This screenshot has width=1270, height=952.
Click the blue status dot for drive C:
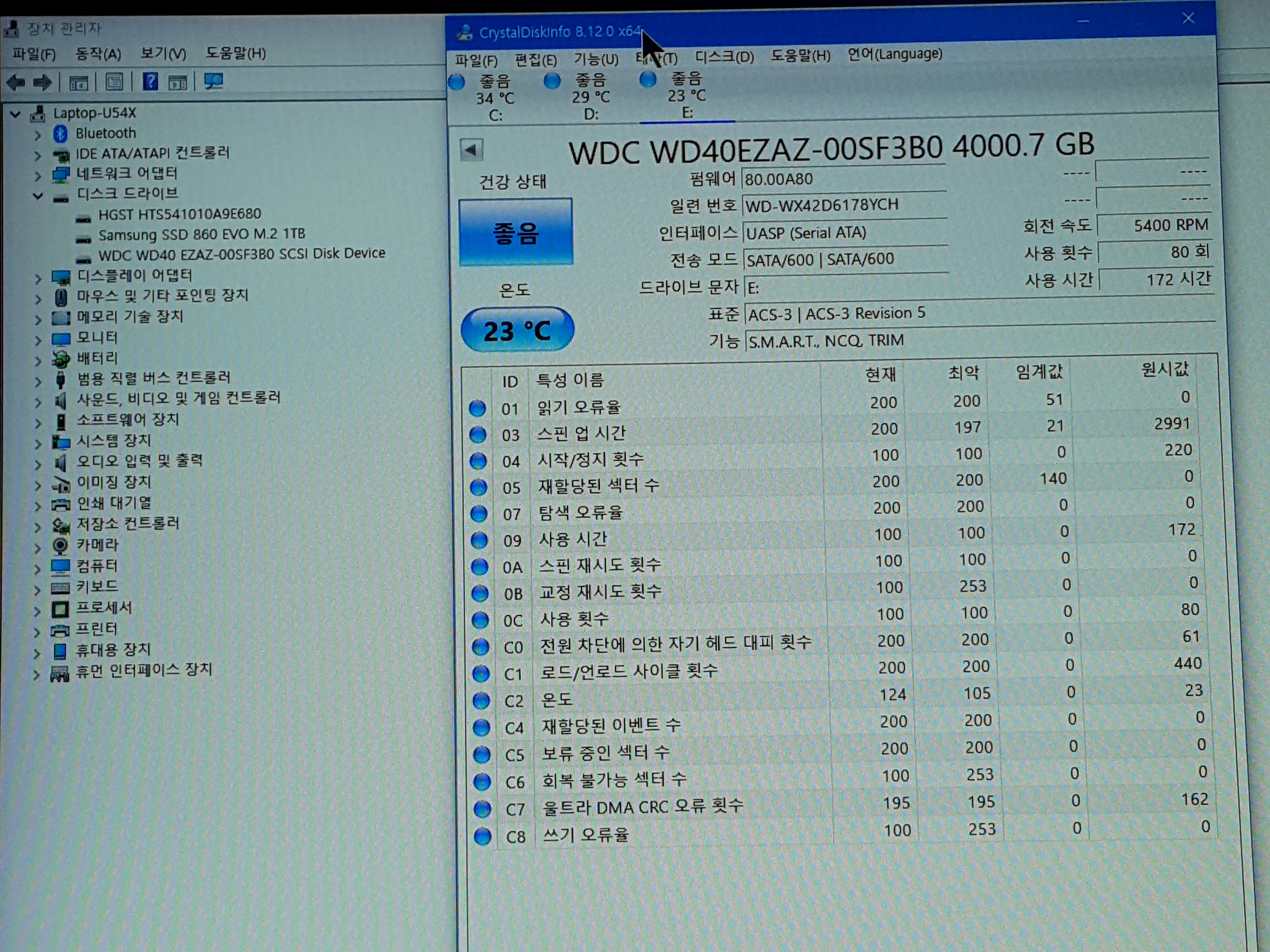tap(456, 82)
